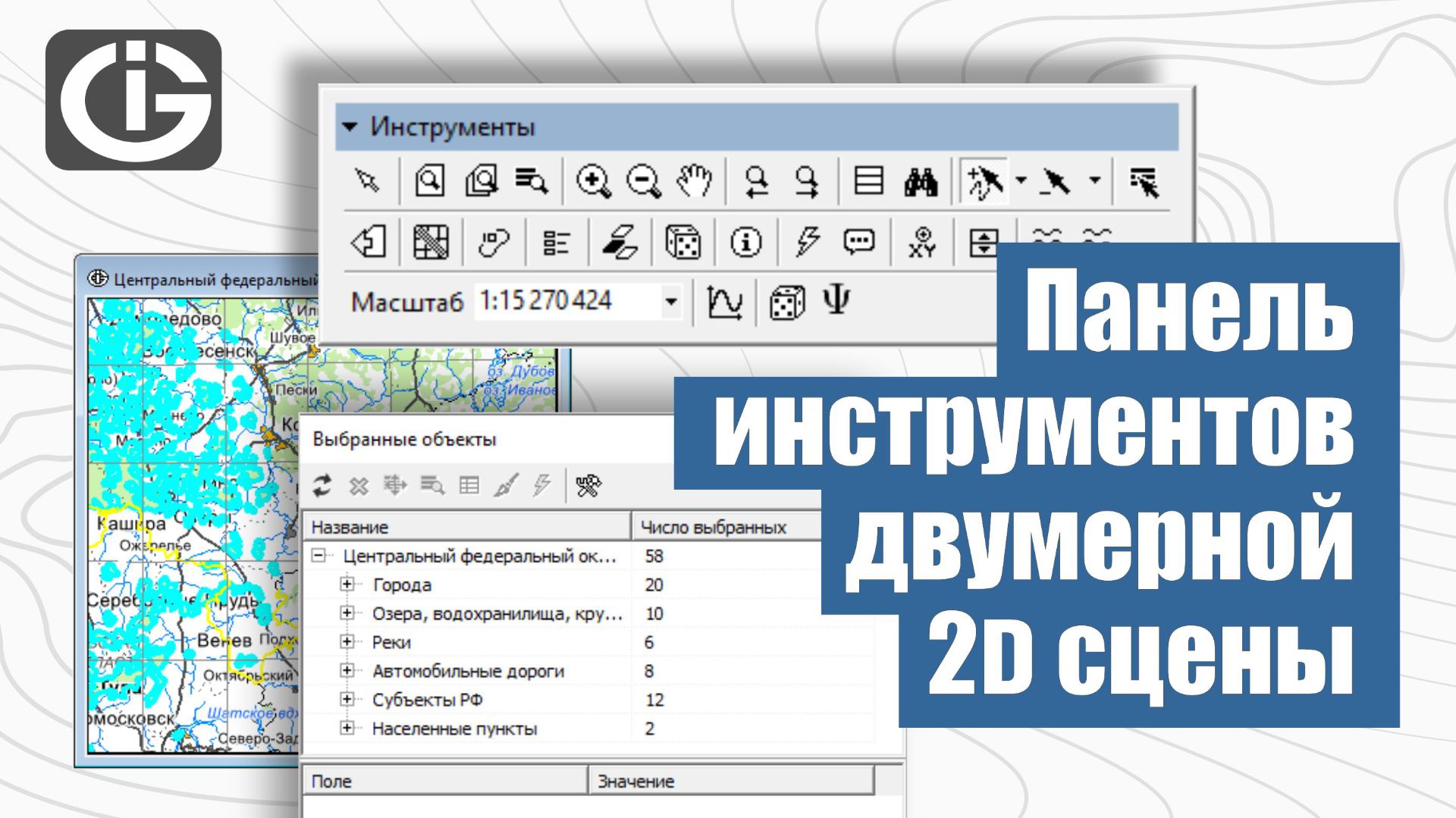Click the chain link shapes icon
This screenshot has width=1456, height=818.
point(493,243)
